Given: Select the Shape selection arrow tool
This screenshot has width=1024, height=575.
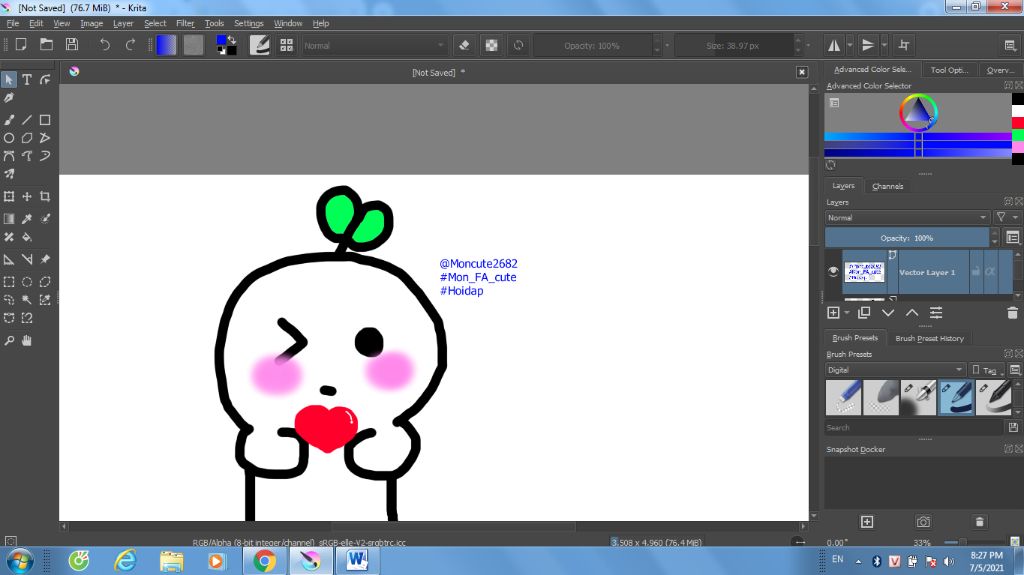Looking at the screenshot, I should click(9, 80).
